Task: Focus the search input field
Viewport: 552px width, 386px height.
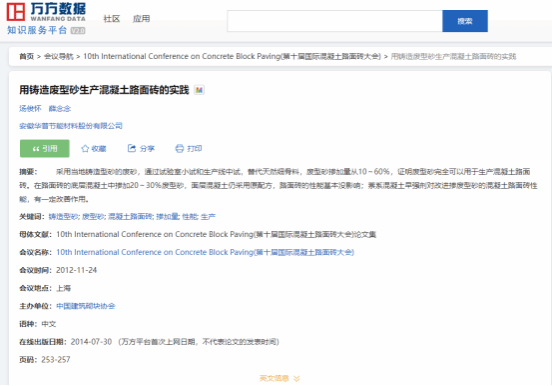Action: coord(335,21)
